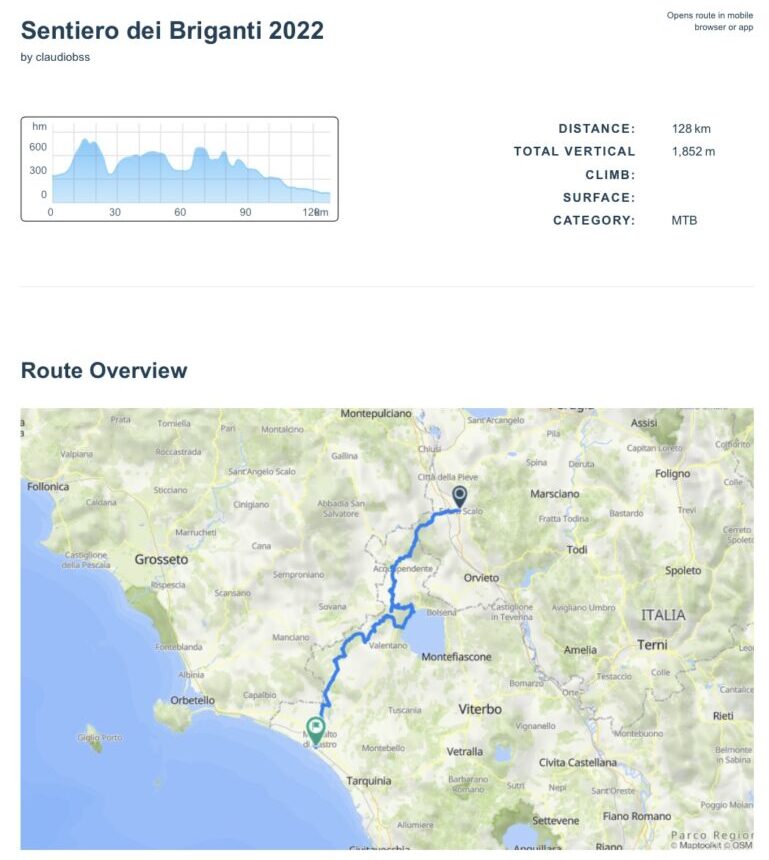Click the elevation profile chart
Image resolution: width=769 pixels, height=860 pixels.
[x=179, y=169]
